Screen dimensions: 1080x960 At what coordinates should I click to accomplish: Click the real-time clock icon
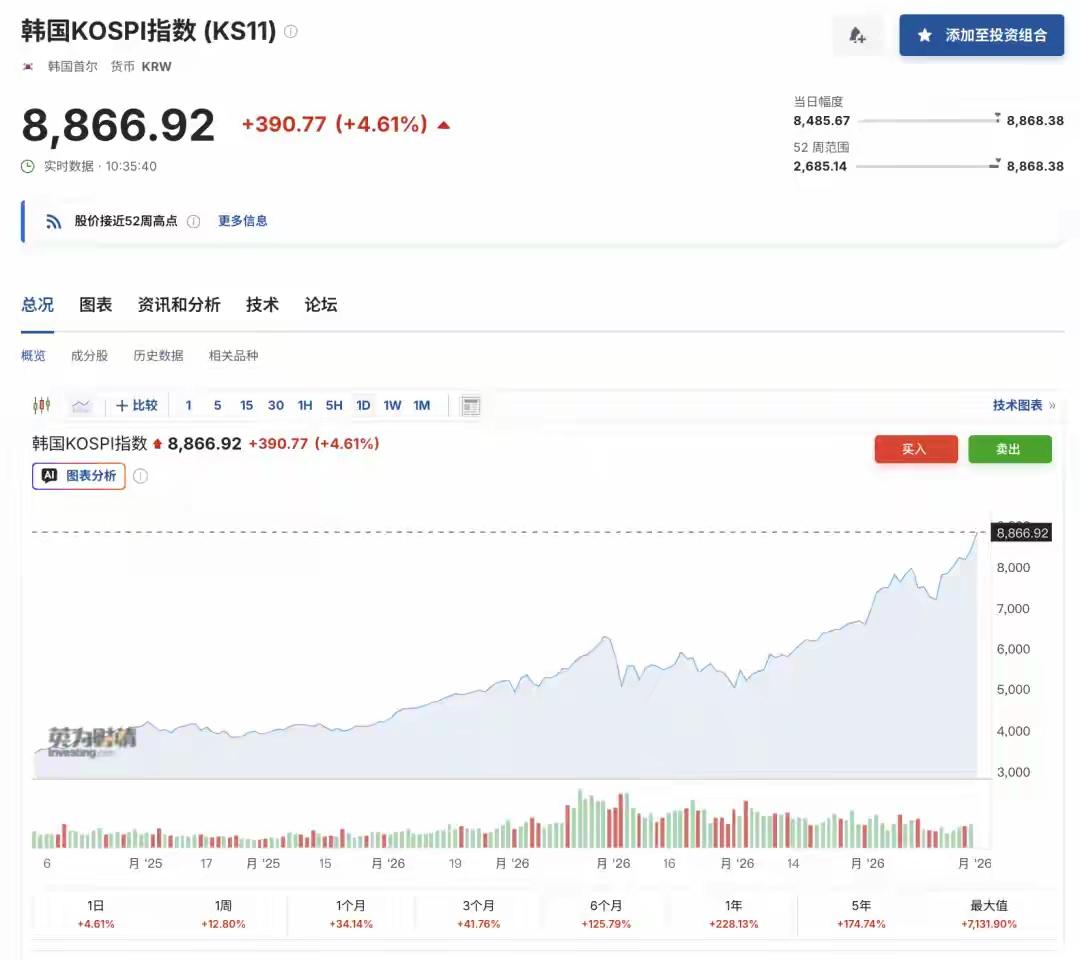[28, 166]
